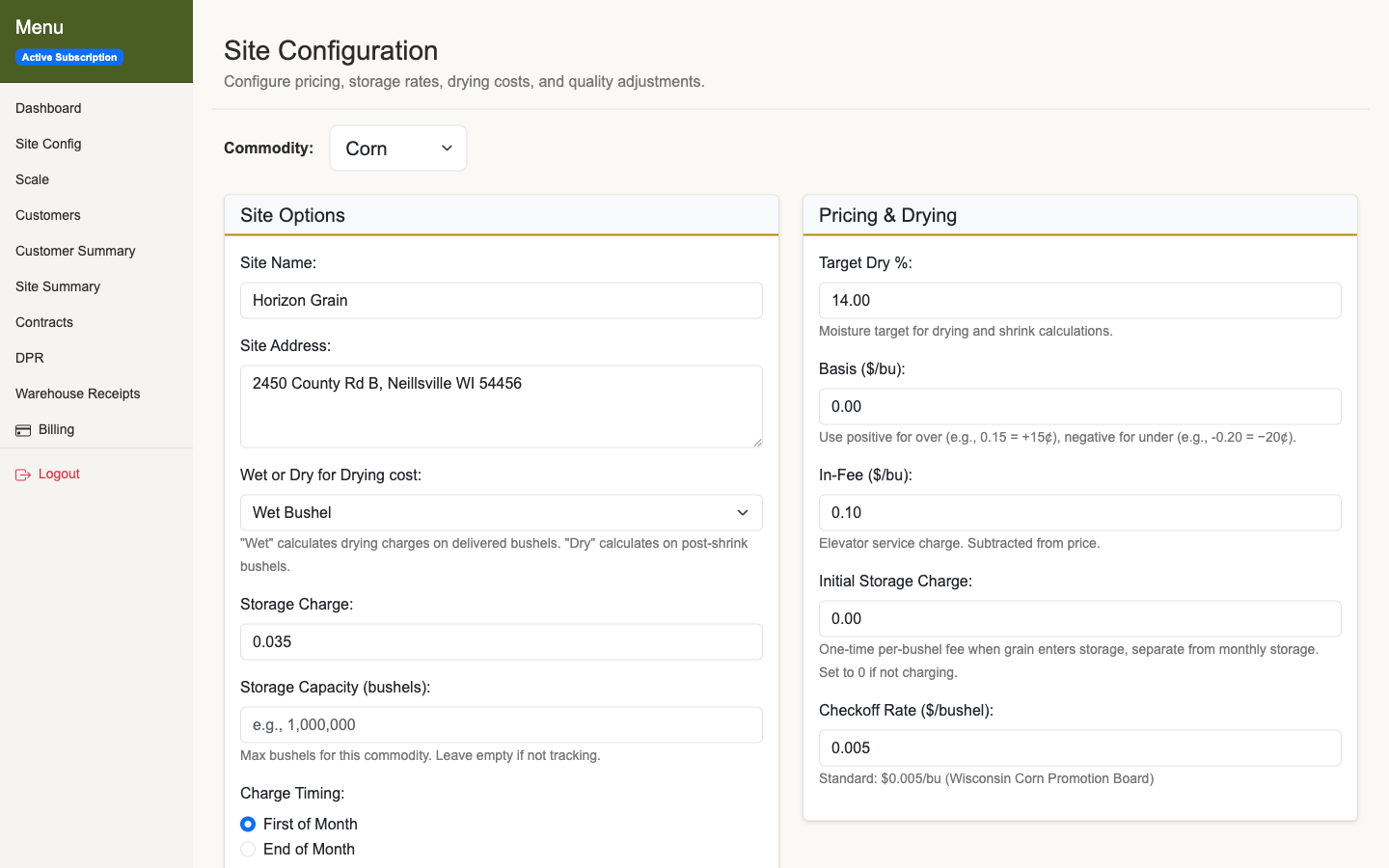The image size is (1389, 868).
Task: Select the First of Month radio button
Action: [x=248, y=824]
